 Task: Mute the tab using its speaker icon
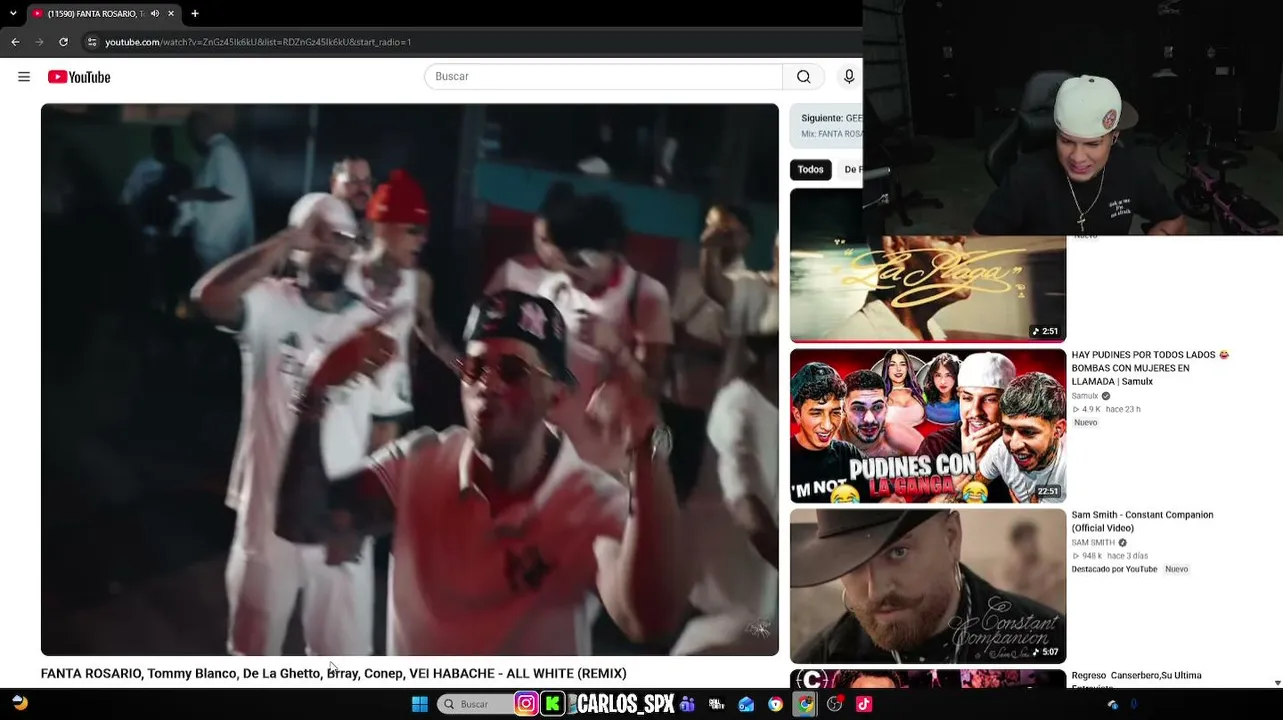(x=155, y=14)
